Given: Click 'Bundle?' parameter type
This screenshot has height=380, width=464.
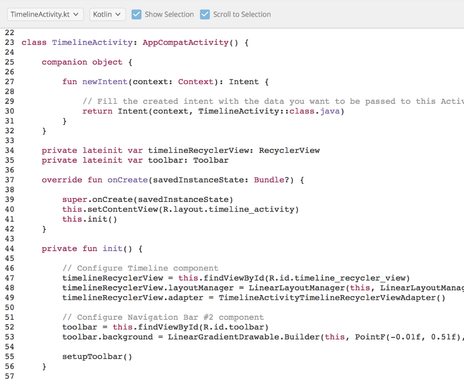Looking at the screenshot, I should tap(271, 180).
